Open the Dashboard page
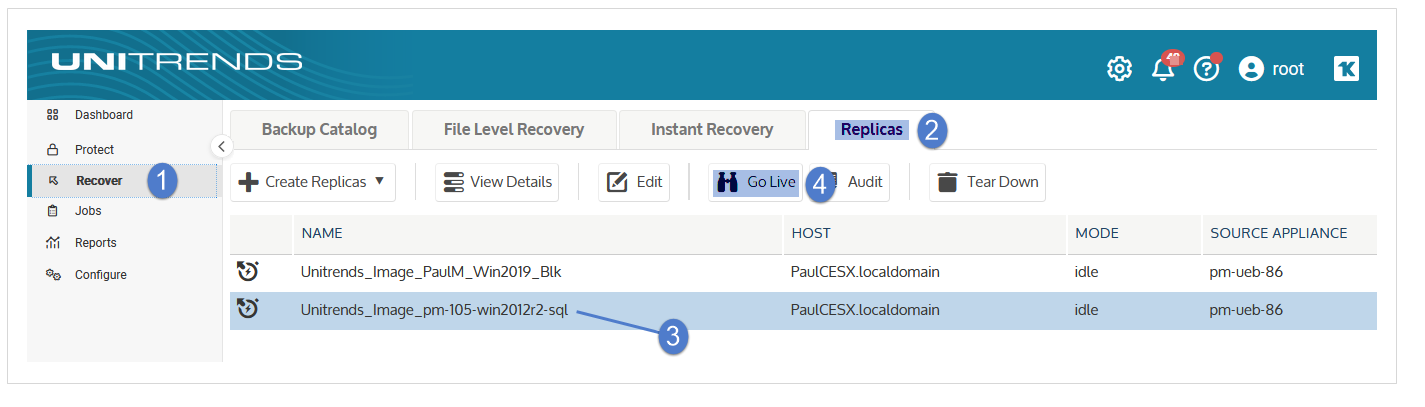Screen dimensions: 1425x407 coord(104,115)
